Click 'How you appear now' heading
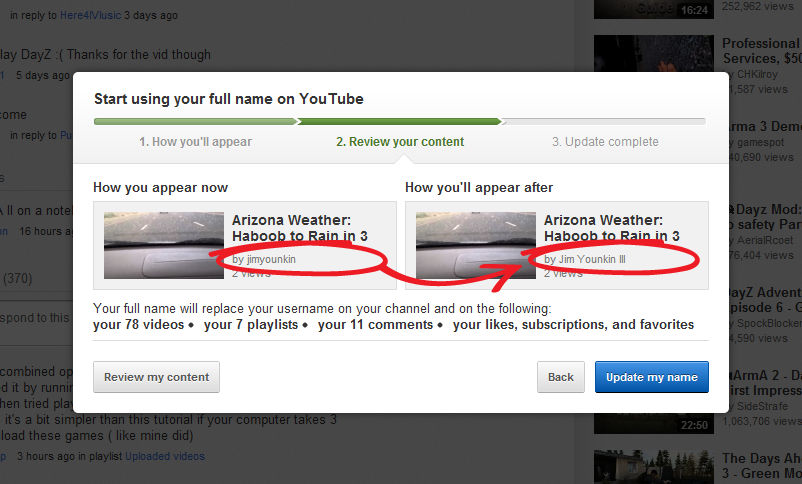 point(161,188)
